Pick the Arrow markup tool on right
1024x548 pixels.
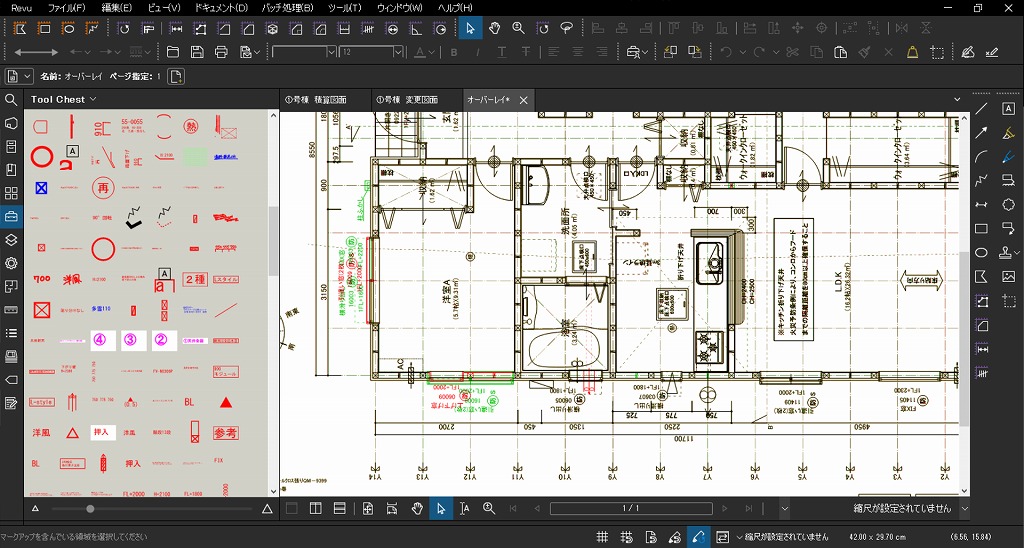(982, 132)
